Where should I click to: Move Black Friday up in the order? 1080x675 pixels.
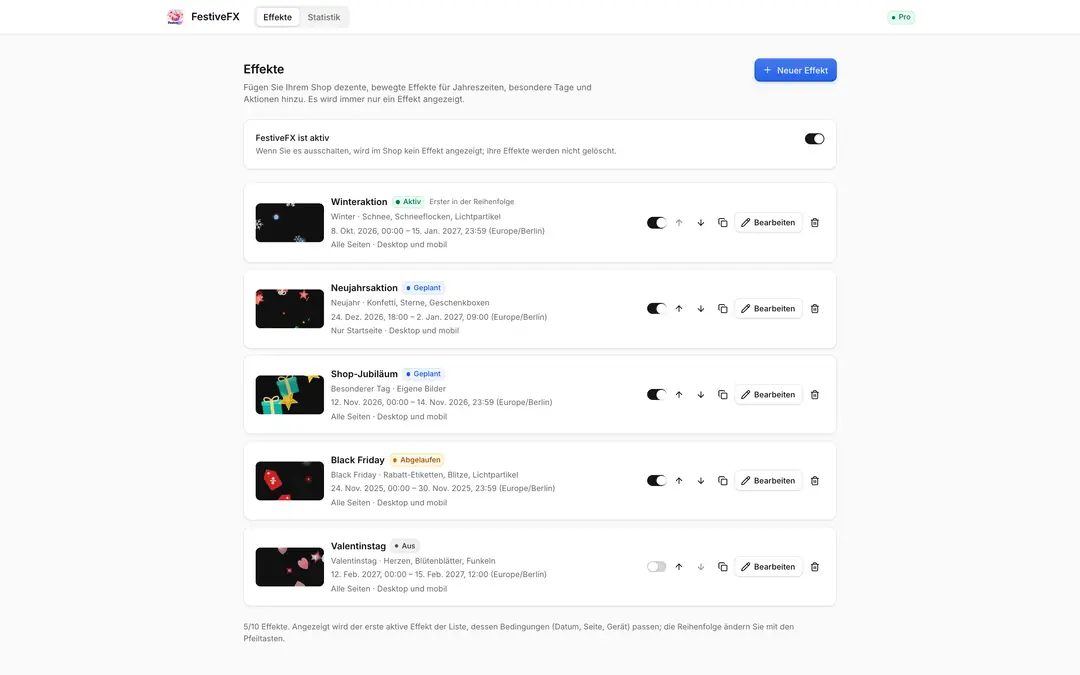point(678,481)
